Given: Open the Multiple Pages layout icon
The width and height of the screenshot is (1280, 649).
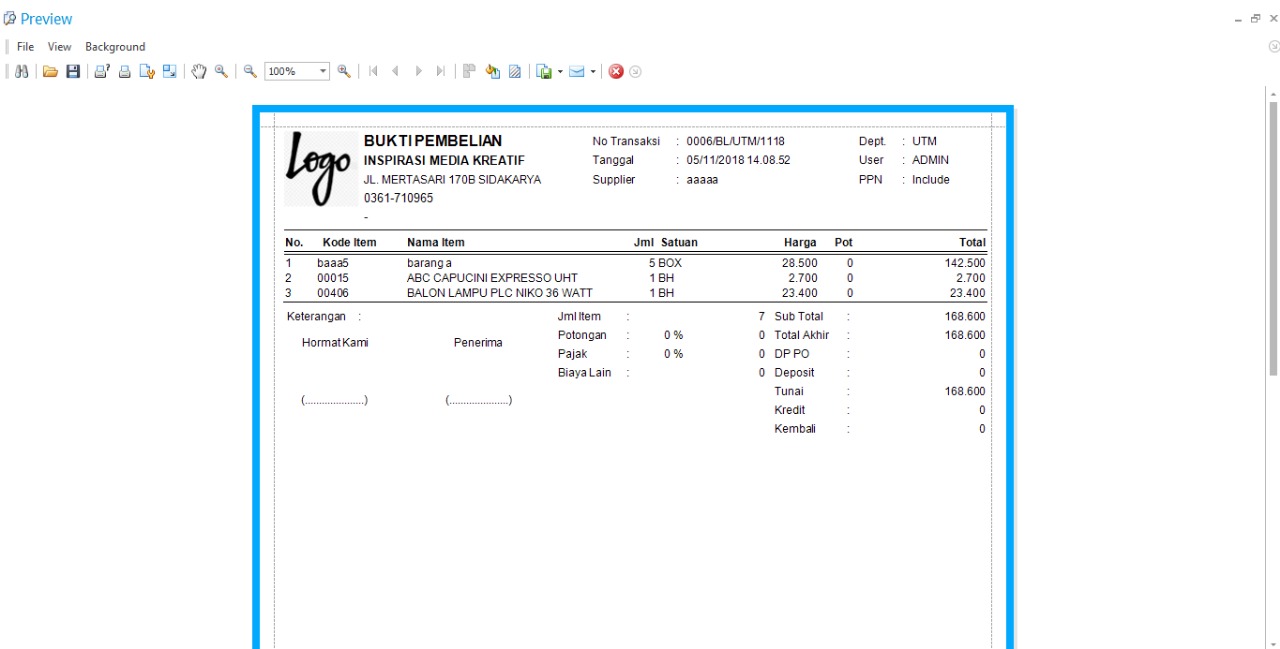Looking at the screenshot, I should (x=468, y=72).
